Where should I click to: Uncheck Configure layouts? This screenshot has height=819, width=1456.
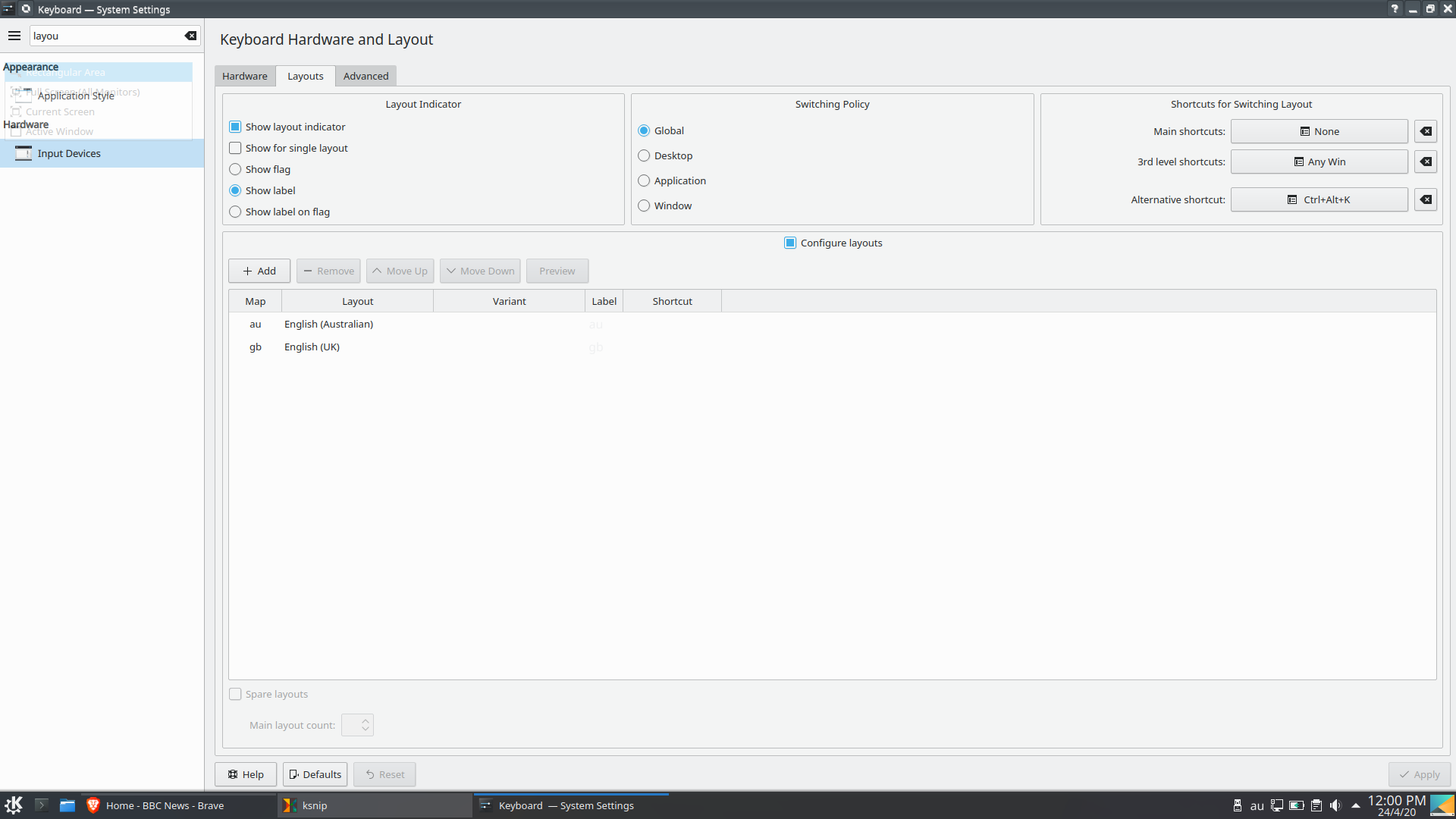[x=790, y=243]
